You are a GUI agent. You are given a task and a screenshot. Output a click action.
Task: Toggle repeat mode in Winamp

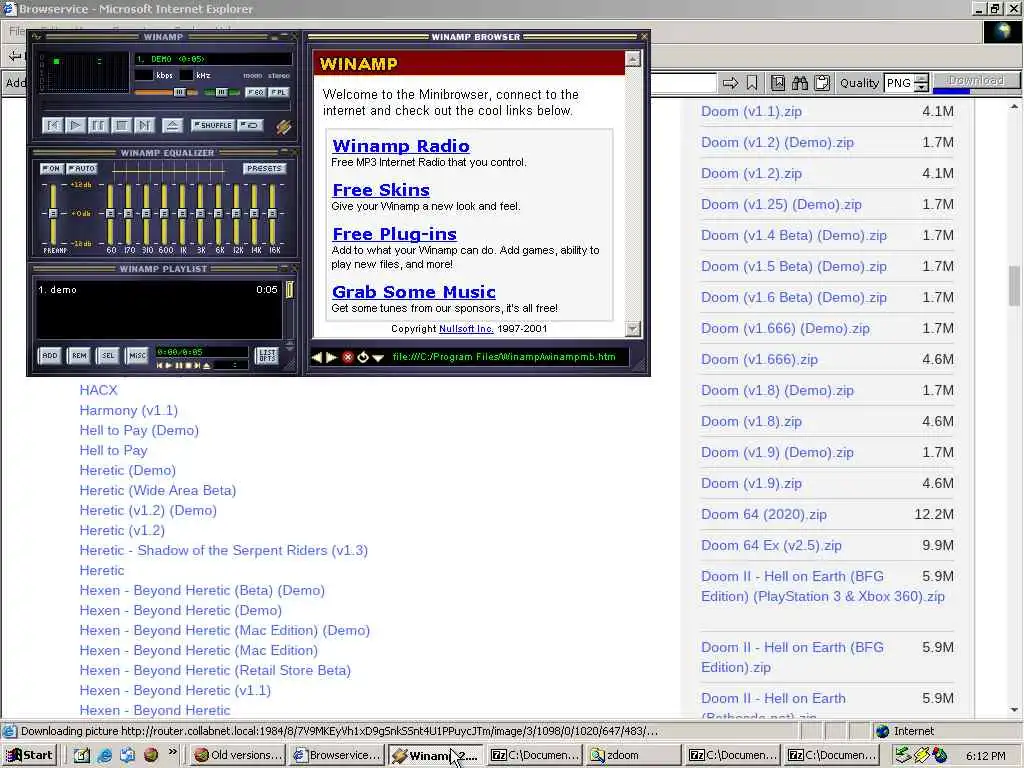(250, 125)
